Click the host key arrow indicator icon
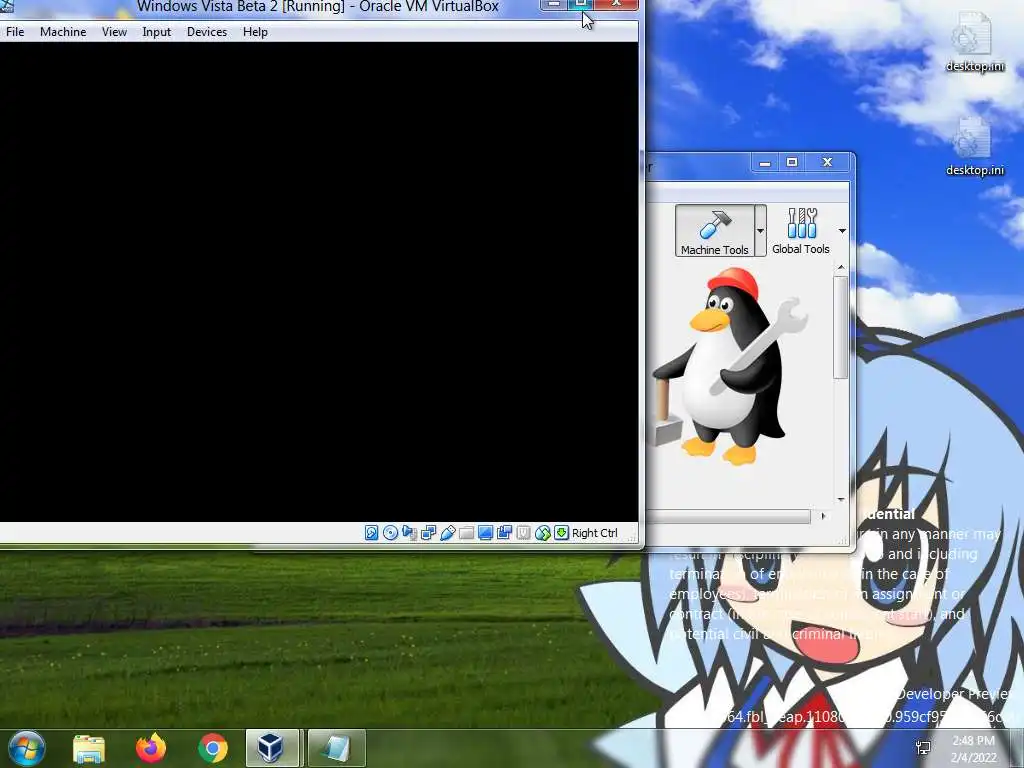1024x768 pixels. 561,533
